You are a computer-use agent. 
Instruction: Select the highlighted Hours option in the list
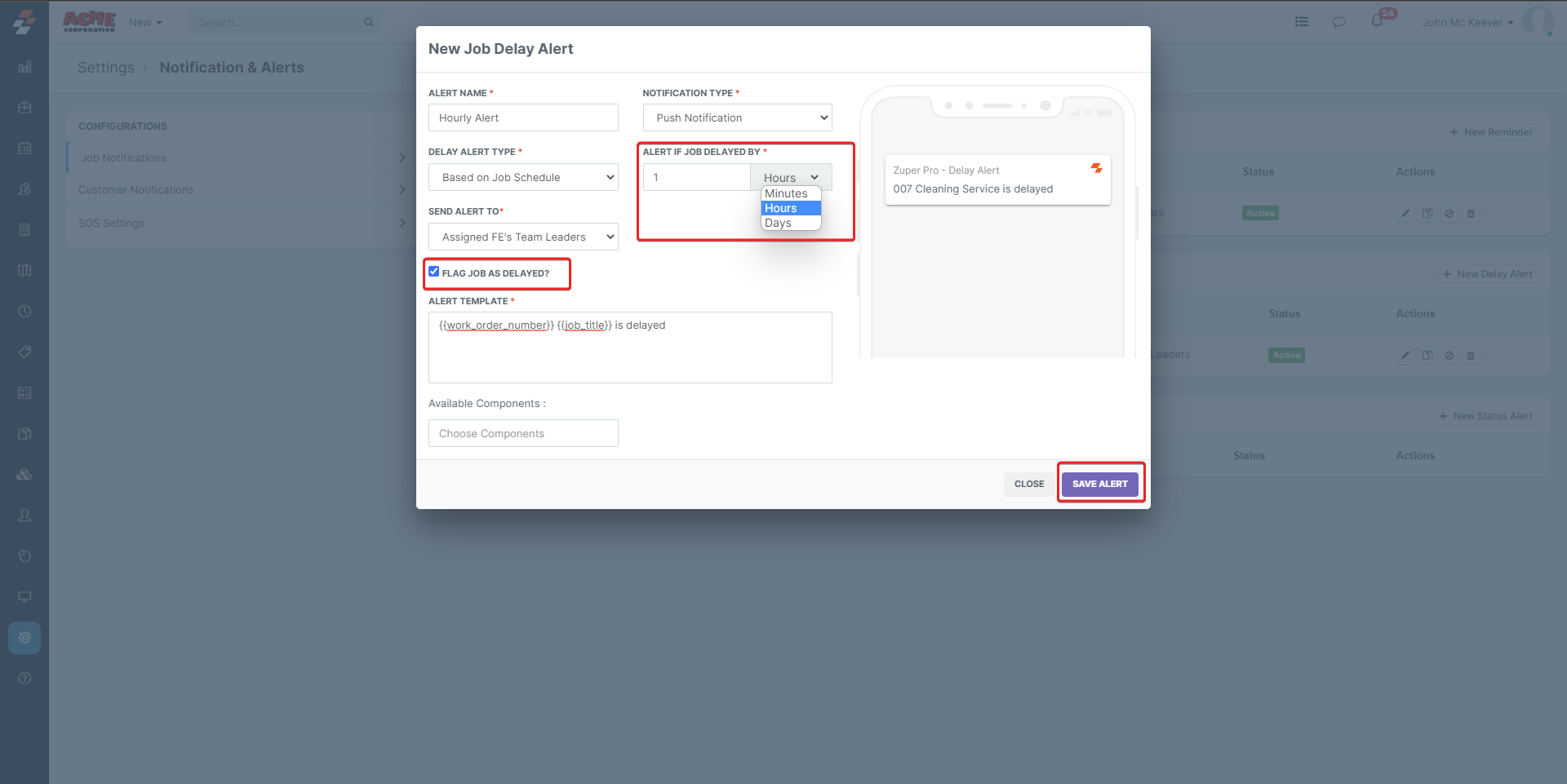(x=791, y=208)
